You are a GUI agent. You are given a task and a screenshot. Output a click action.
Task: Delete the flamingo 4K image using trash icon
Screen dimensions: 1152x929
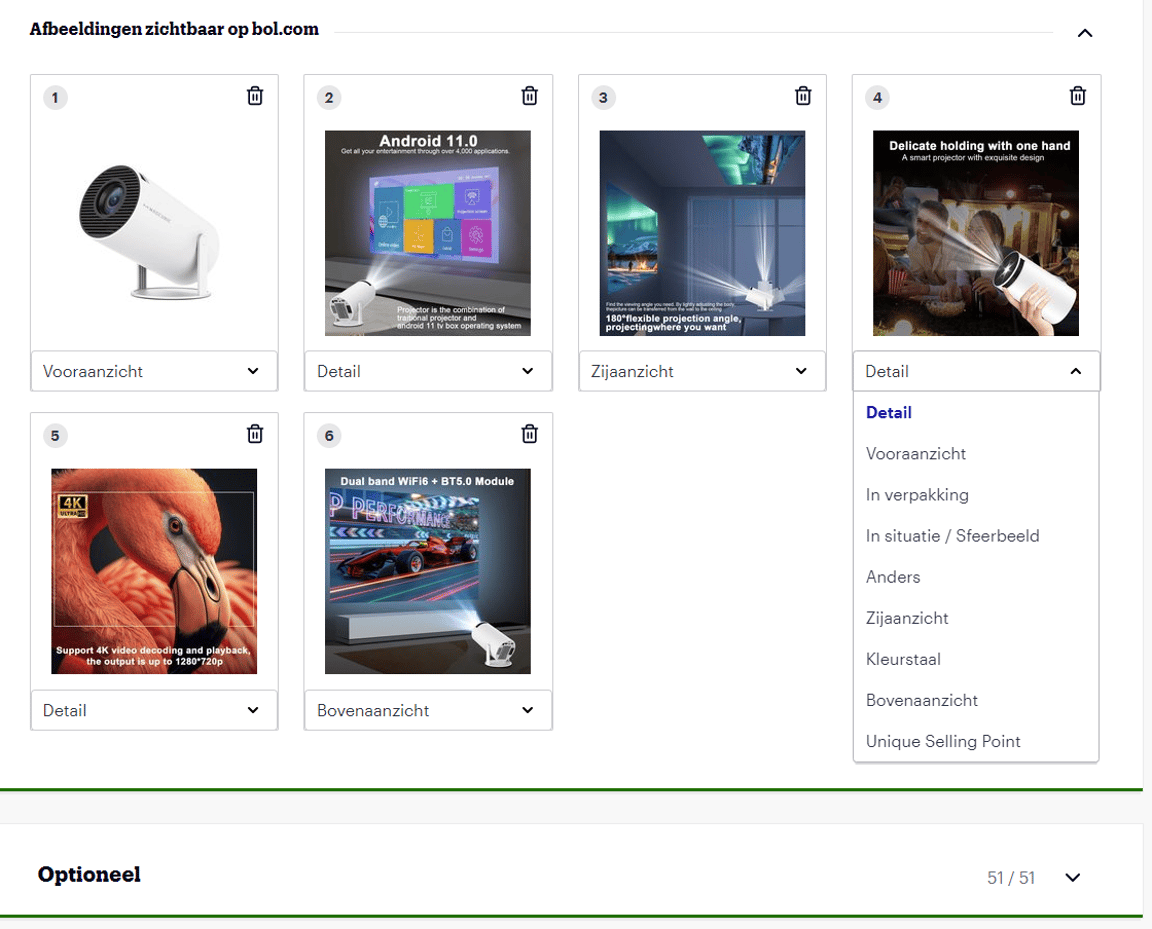255,433
